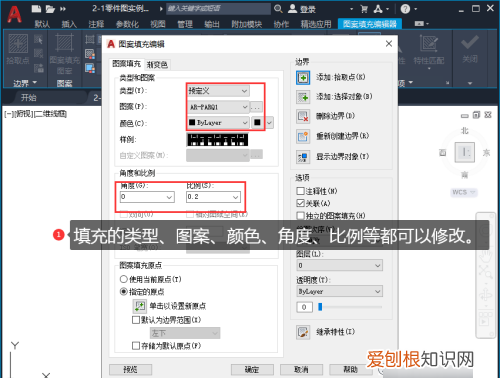Open the View ribbon tab
The width and height of the screenshot is (500, 378).
158,24
